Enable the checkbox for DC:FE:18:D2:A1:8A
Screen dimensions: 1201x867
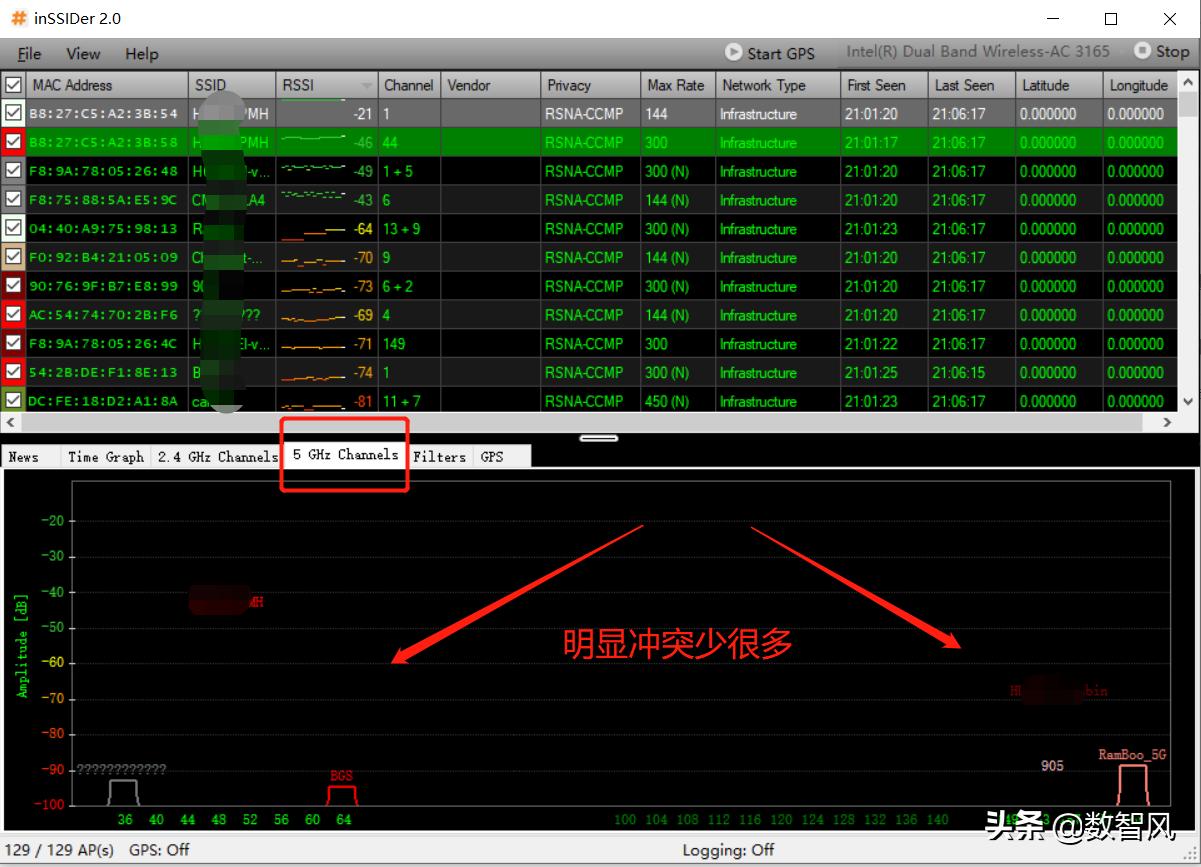pyautogui.click(x=13, y=400)
